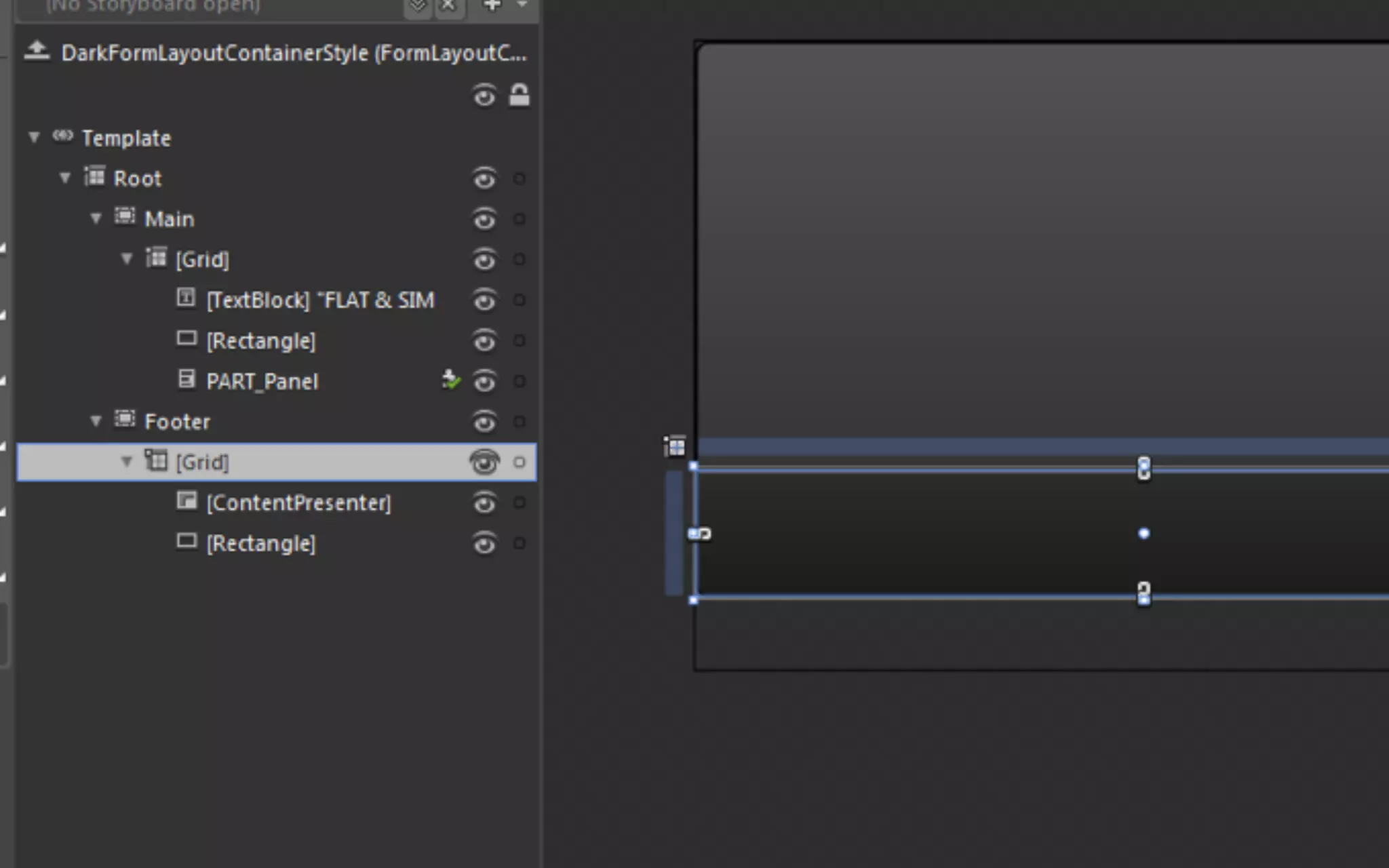The width and height of the screenshot is (1389, 868).
Task: Open the storyboard options dropdown arrow
Action: [522, 5]
